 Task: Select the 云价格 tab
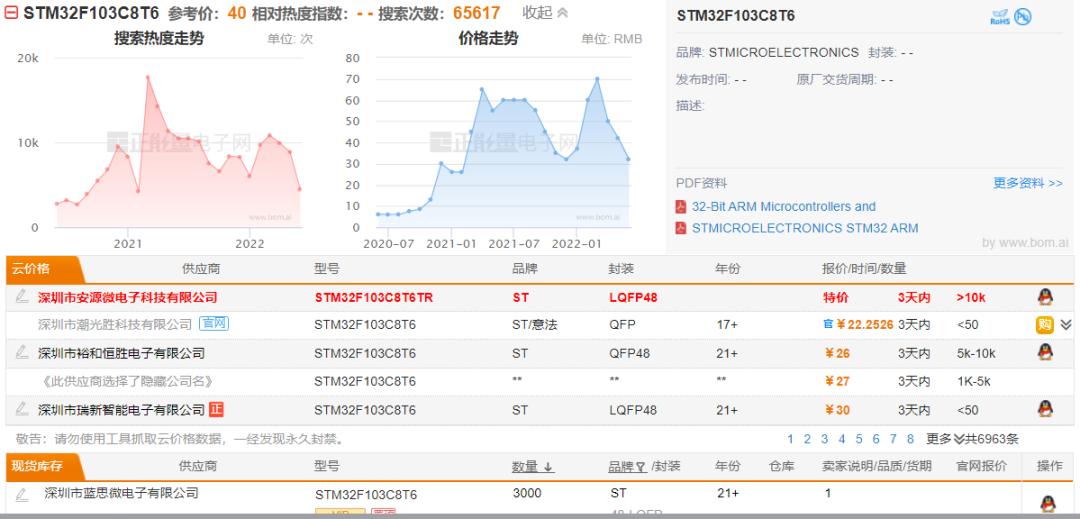coord(43,269)
